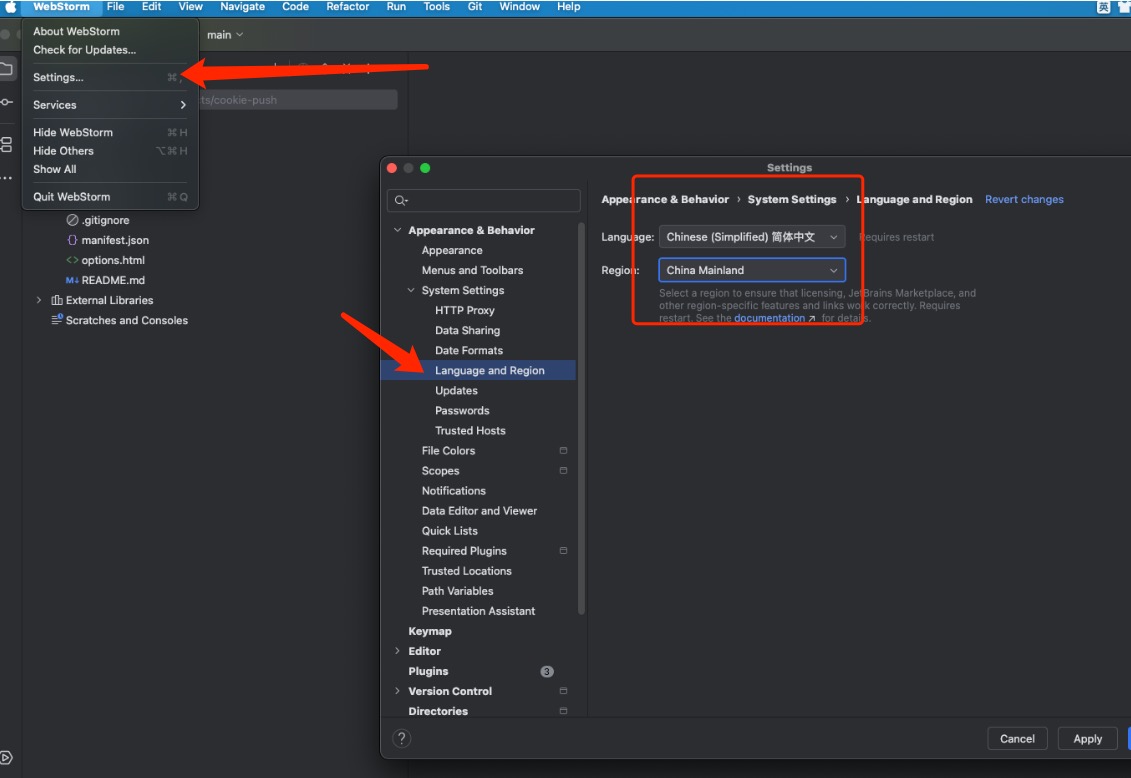Open Keymap settings page
The height and width of the screenshot is (778, 1131).
click(x=430, y=631)
